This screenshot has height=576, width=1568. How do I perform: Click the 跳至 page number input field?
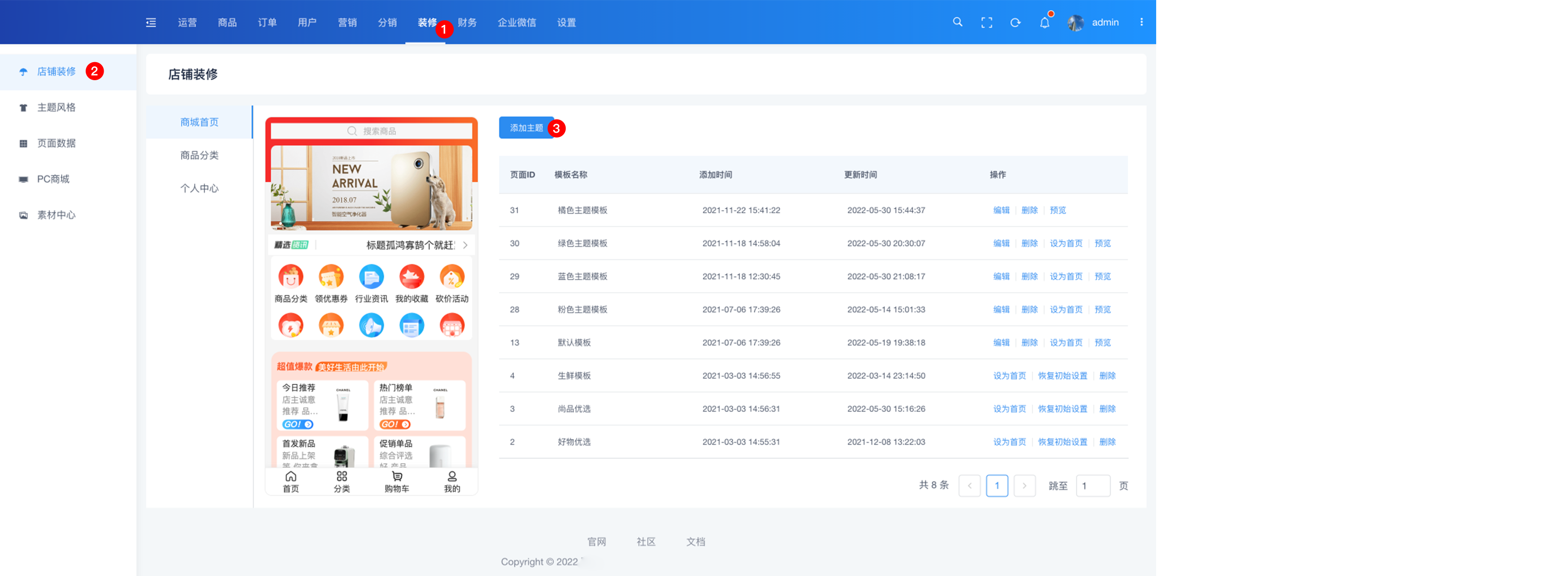pyautogui.click(x=1092, y=486)
